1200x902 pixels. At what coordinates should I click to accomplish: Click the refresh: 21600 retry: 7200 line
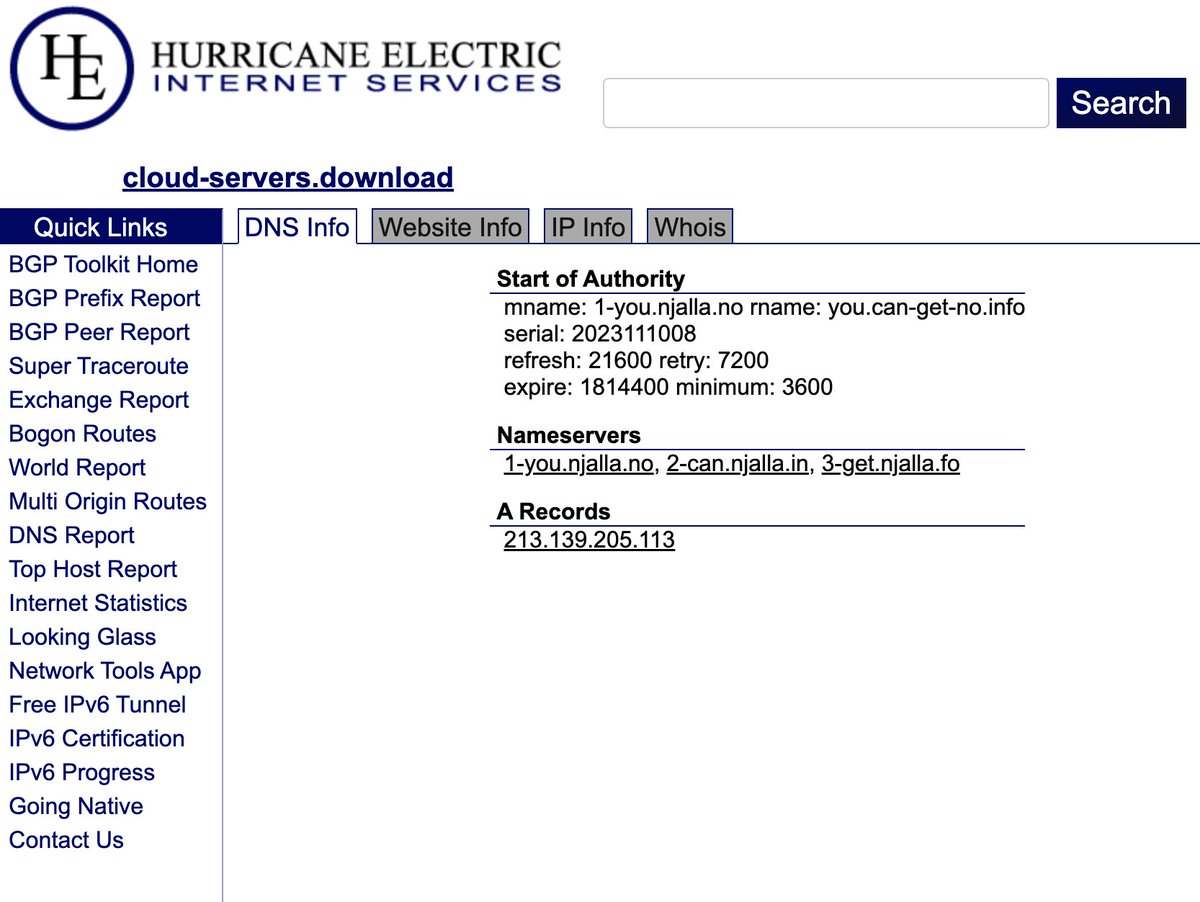click(x=636, y=360)
